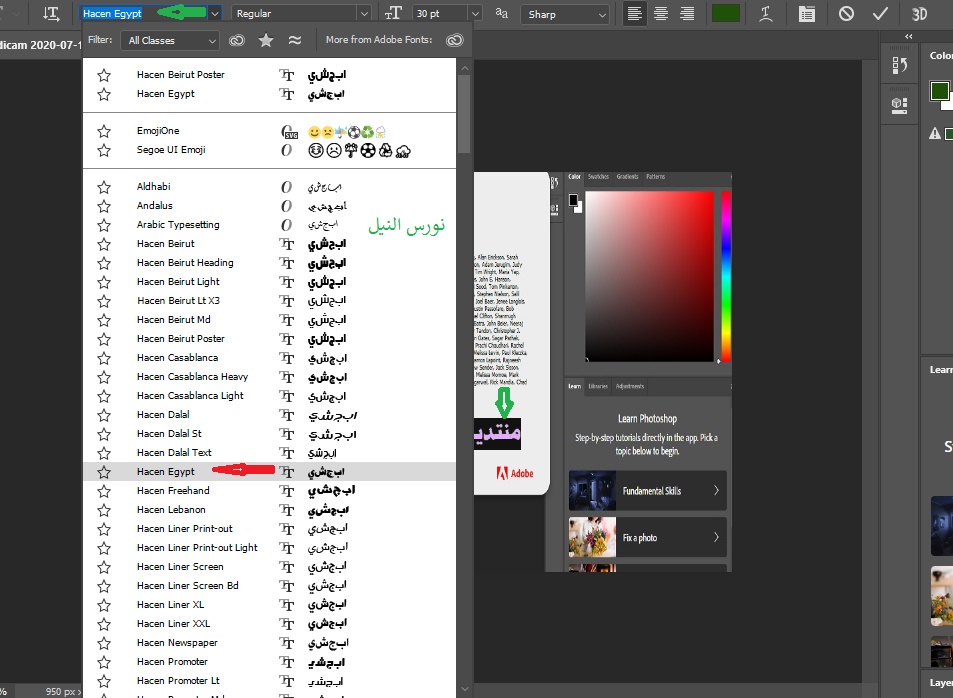The height and width of the screenshot is (698, 953).
Task: Favorite the Hacen Egypt font star
Action: click(104, 472)
